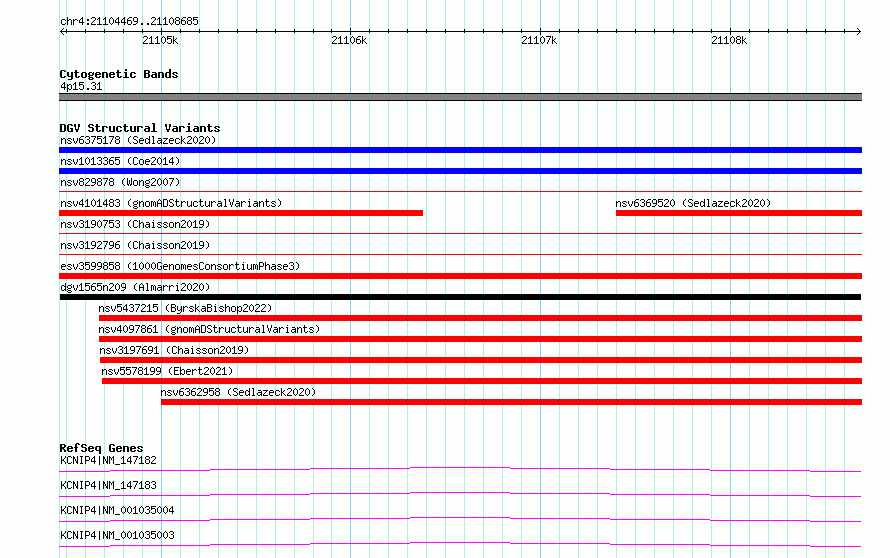Viewport: 890px width, 558px height.
Task: Click the red bar for nsv4101483
Action: point(241,213)
